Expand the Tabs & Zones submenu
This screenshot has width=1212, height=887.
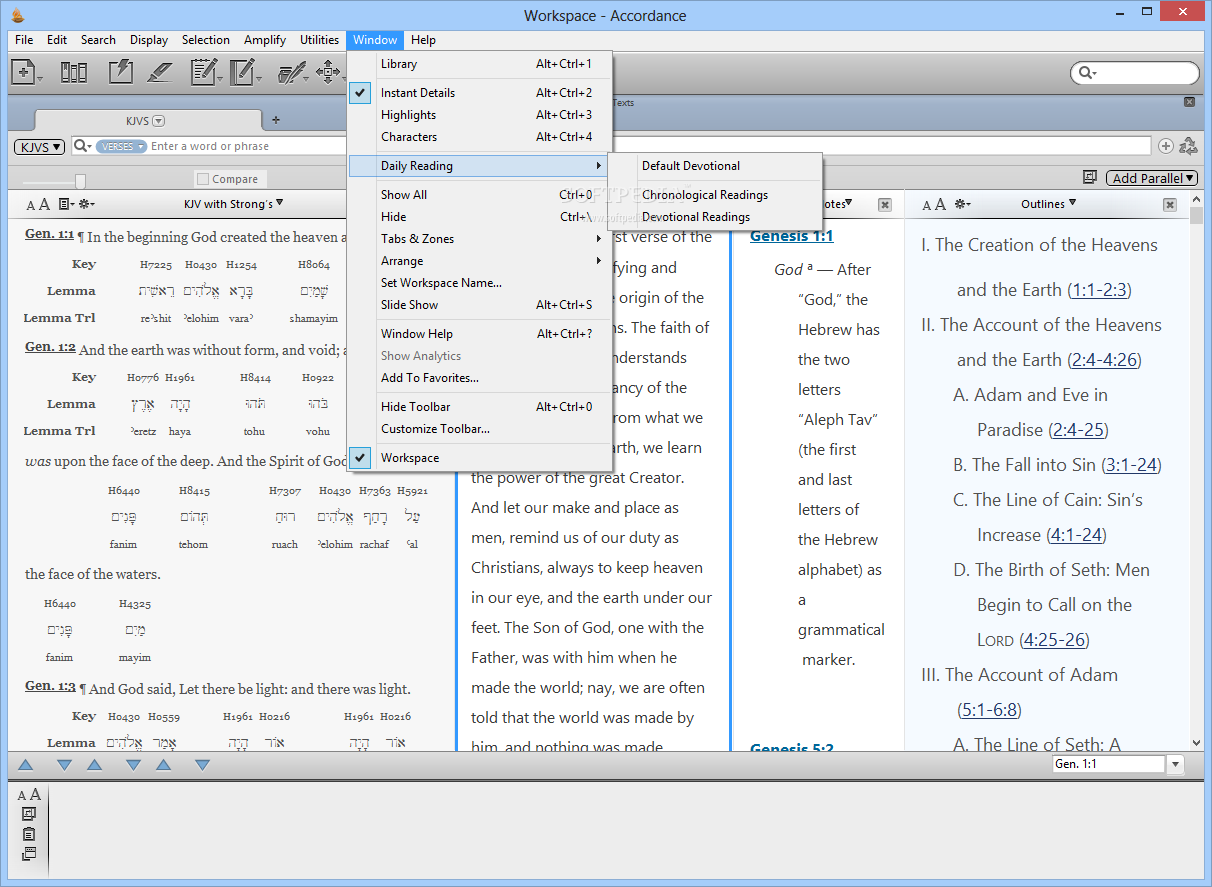[x=480, y=238]
